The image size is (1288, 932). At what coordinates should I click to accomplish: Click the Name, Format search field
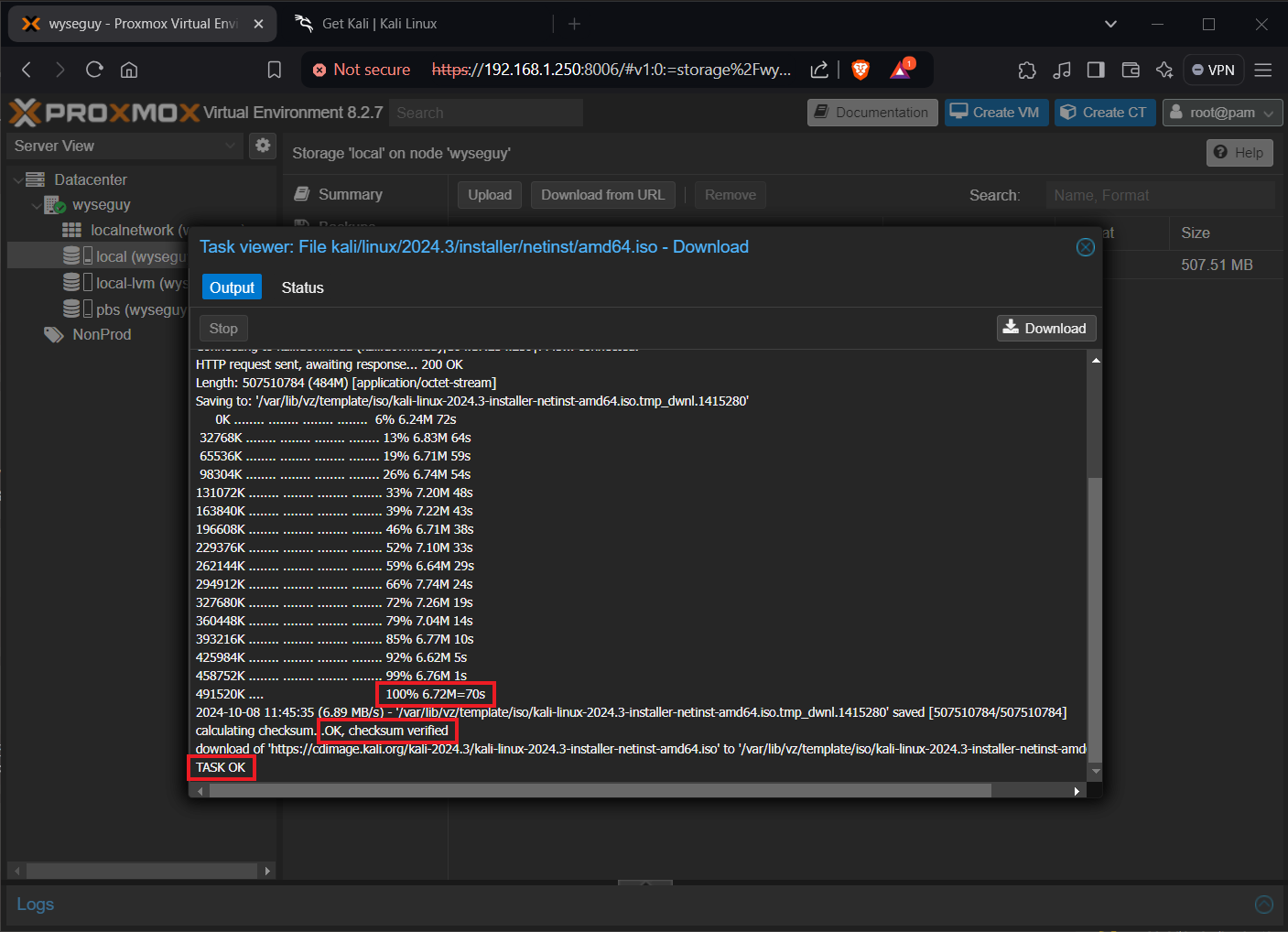click(1160, 195)
